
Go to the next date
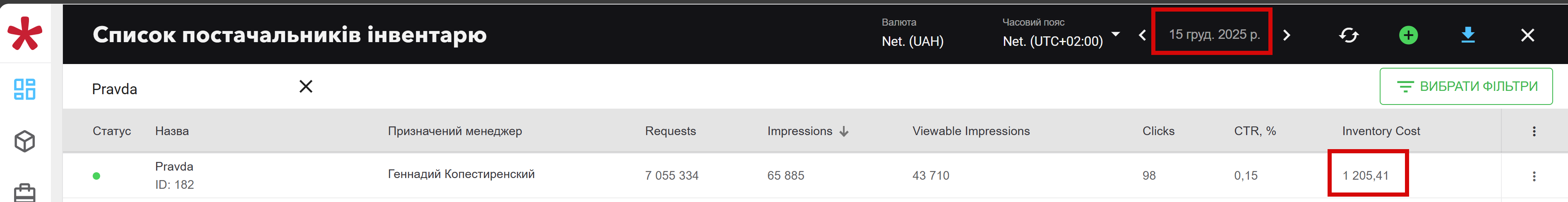(1286, 35)
